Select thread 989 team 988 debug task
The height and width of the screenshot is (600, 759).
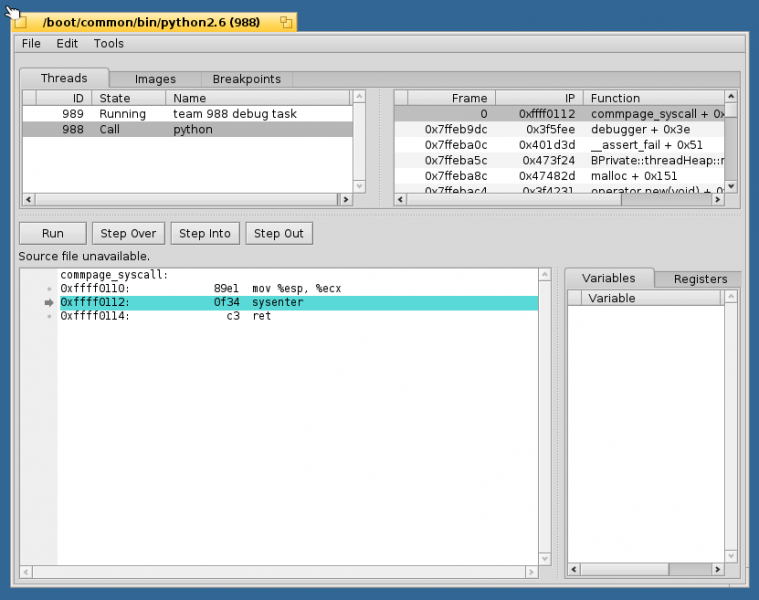click(187, 114)
